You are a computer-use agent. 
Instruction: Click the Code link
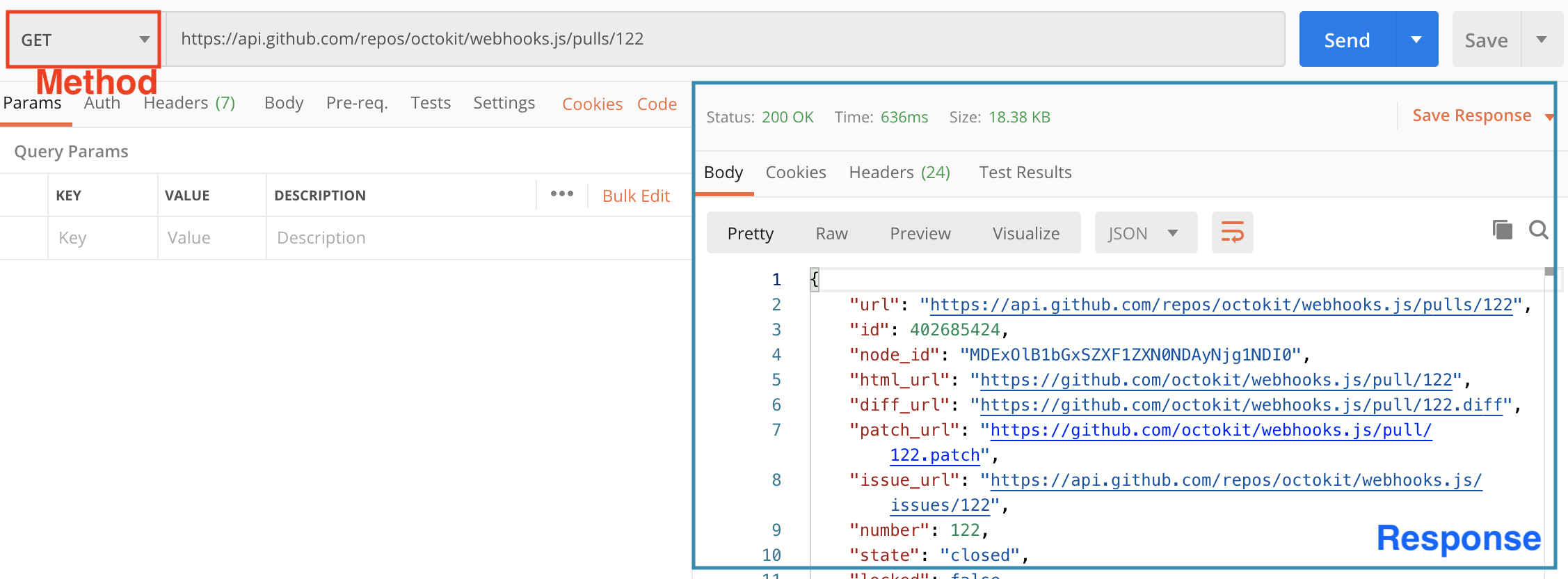(657, 104)
